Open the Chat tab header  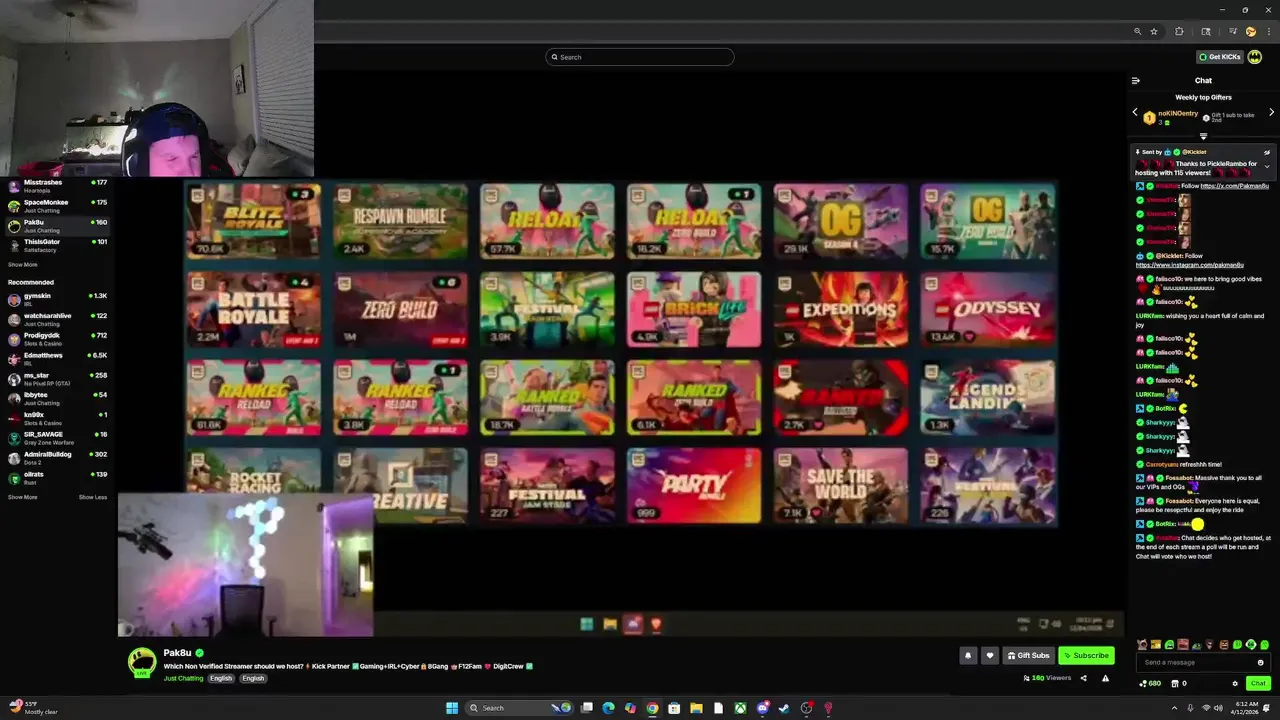(1203, 81)
